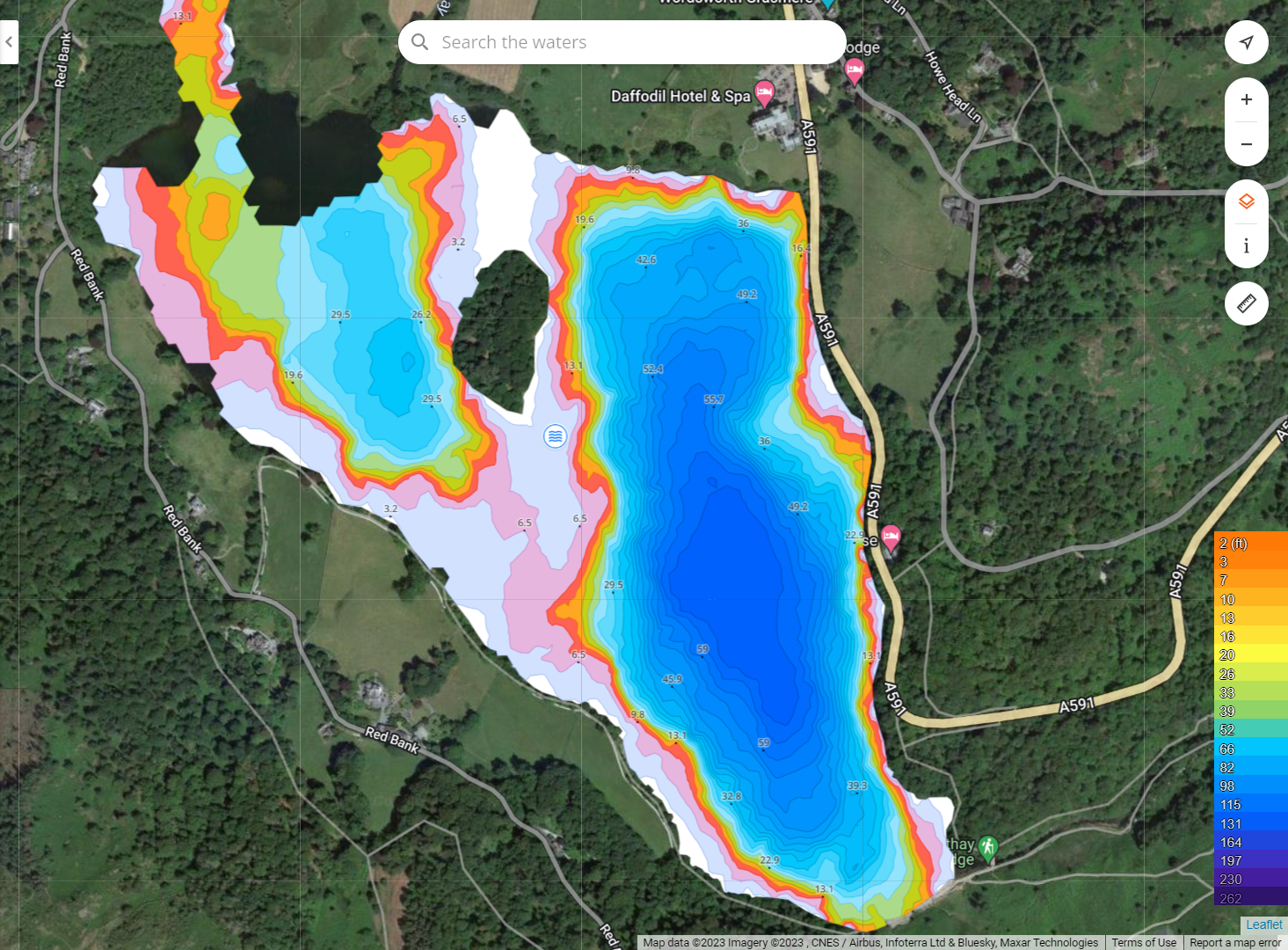Click Report a map error link
Viewport: 1288px width, 950px height.
(x=1235, y=942)
